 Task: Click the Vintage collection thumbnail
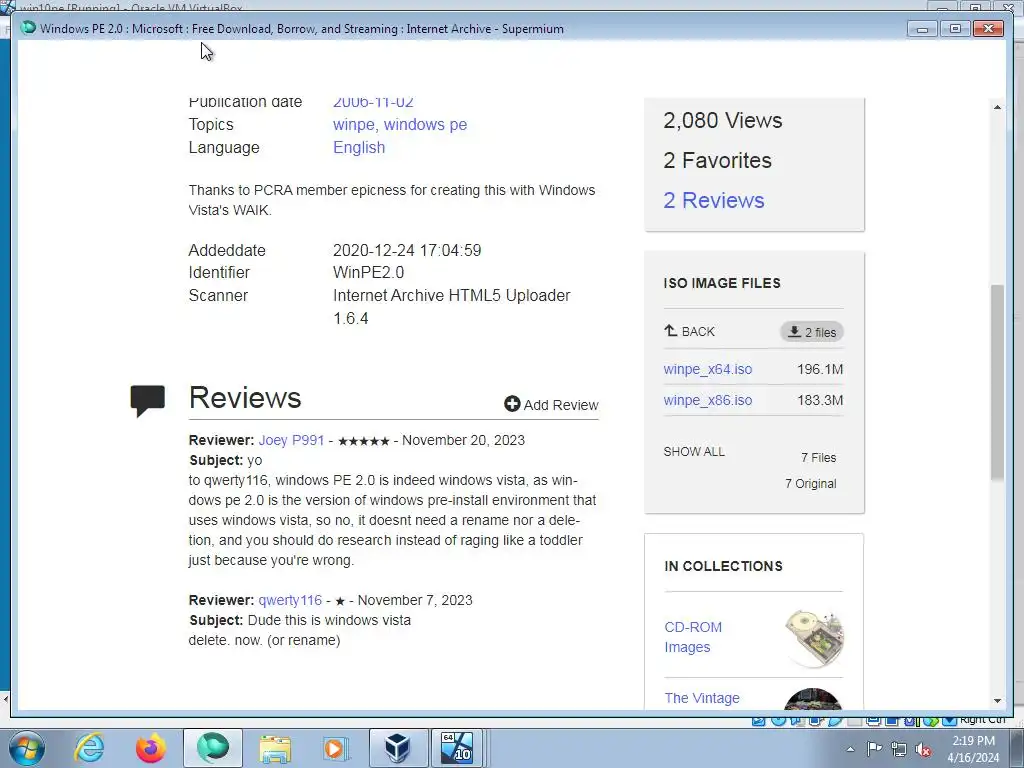tap(813, 699)
